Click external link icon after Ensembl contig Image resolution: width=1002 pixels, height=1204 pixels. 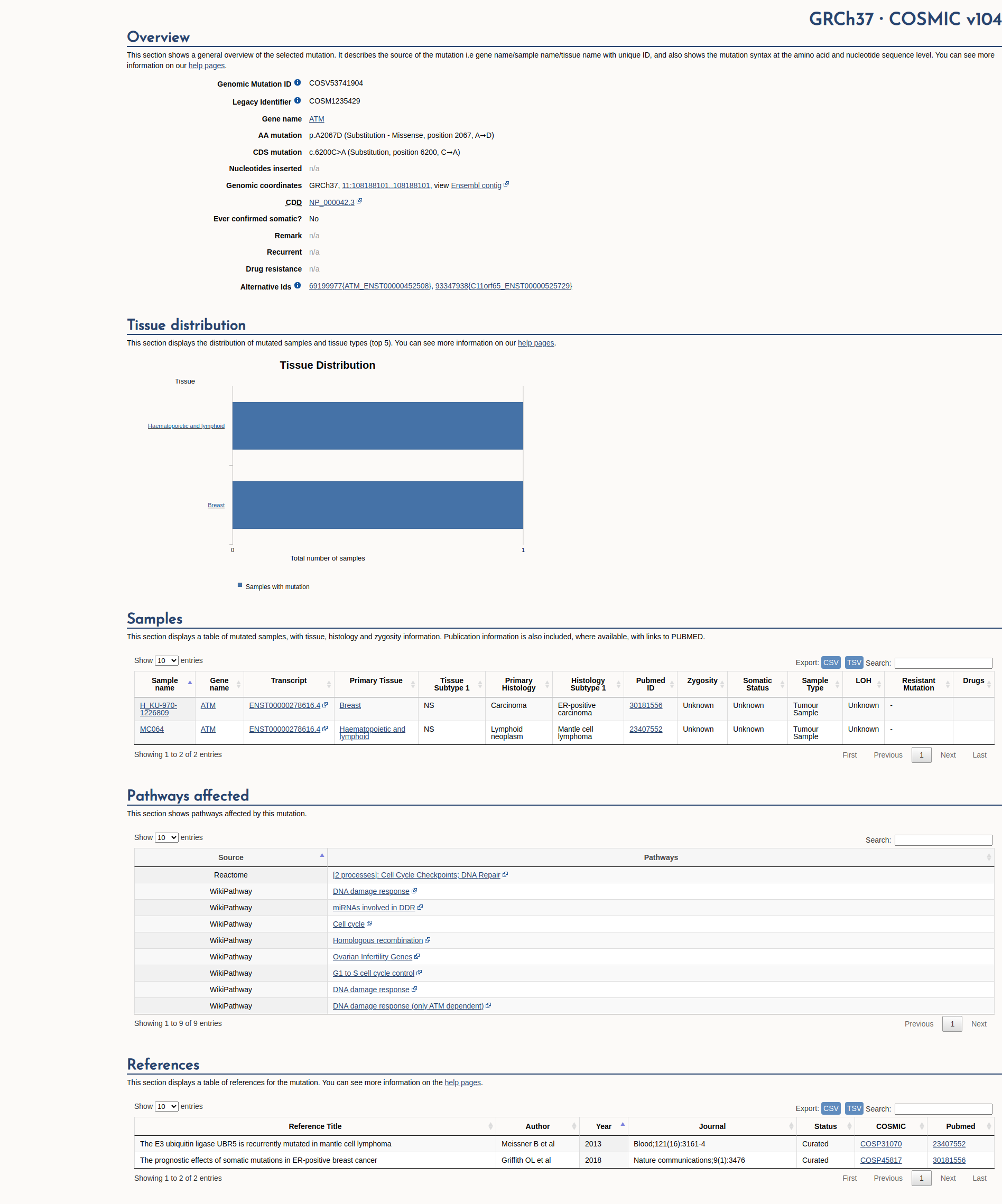pyautogui.click(x=506, y=184)
